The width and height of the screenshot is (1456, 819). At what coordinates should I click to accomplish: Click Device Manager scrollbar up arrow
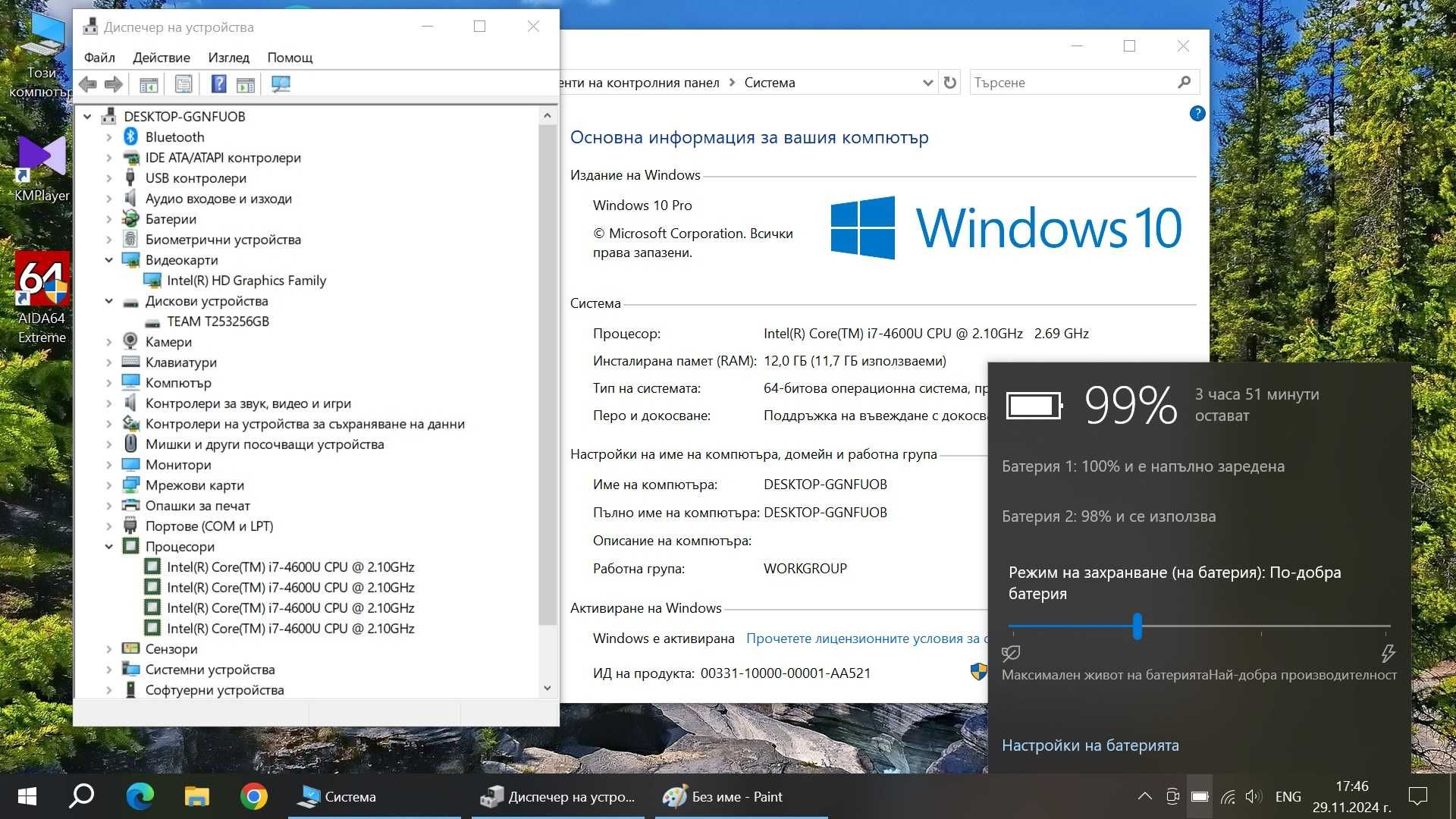click(x=548, y=116)
